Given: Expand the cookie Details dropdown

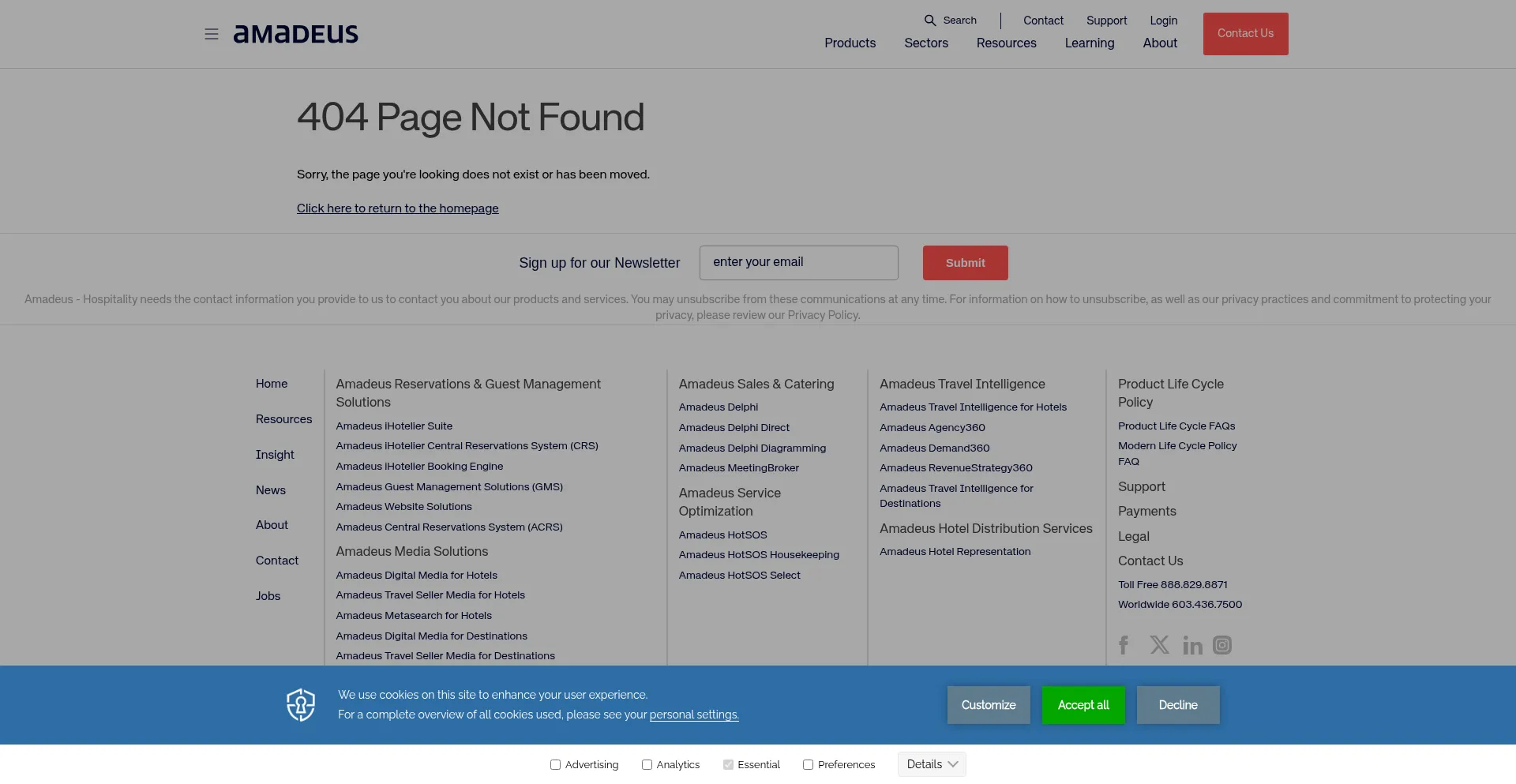Looking at the screenshot, I should tap(932, 764).
